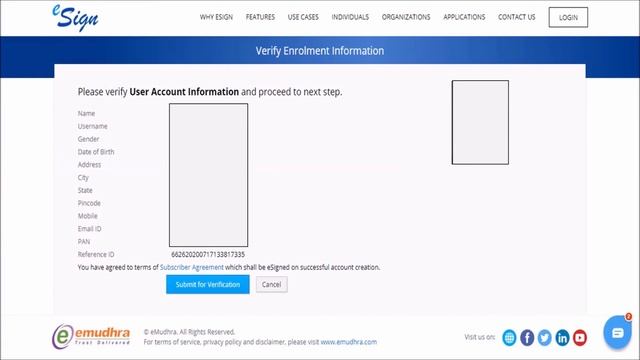Visit the www.emudhra.com link
This screenshot has width=640, height=360.
coord(349,342)
